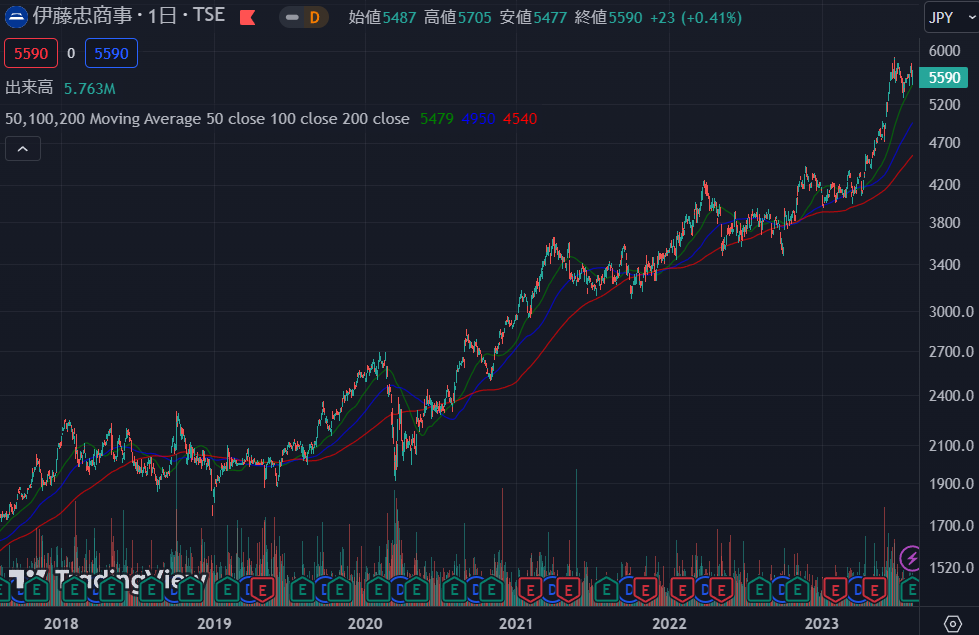Click the 2019 time axis label
The height and width of the screenshot is (635, 979).
pyautogui.click(x=214, y=623)
